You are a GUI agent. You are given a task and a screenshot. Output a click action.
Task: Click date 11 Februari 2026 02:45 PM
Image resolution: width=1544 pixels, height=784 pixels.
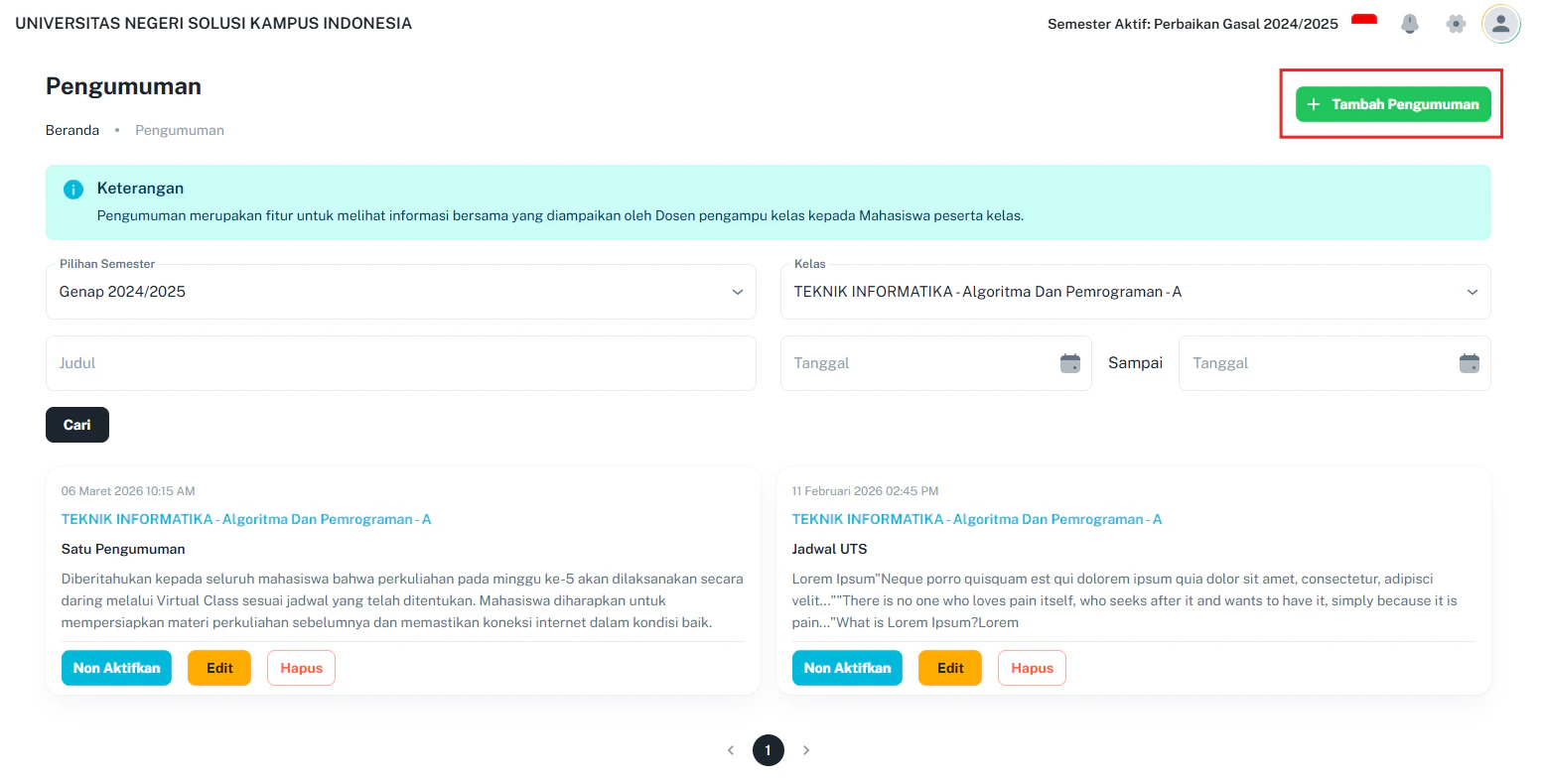[865, 491]
